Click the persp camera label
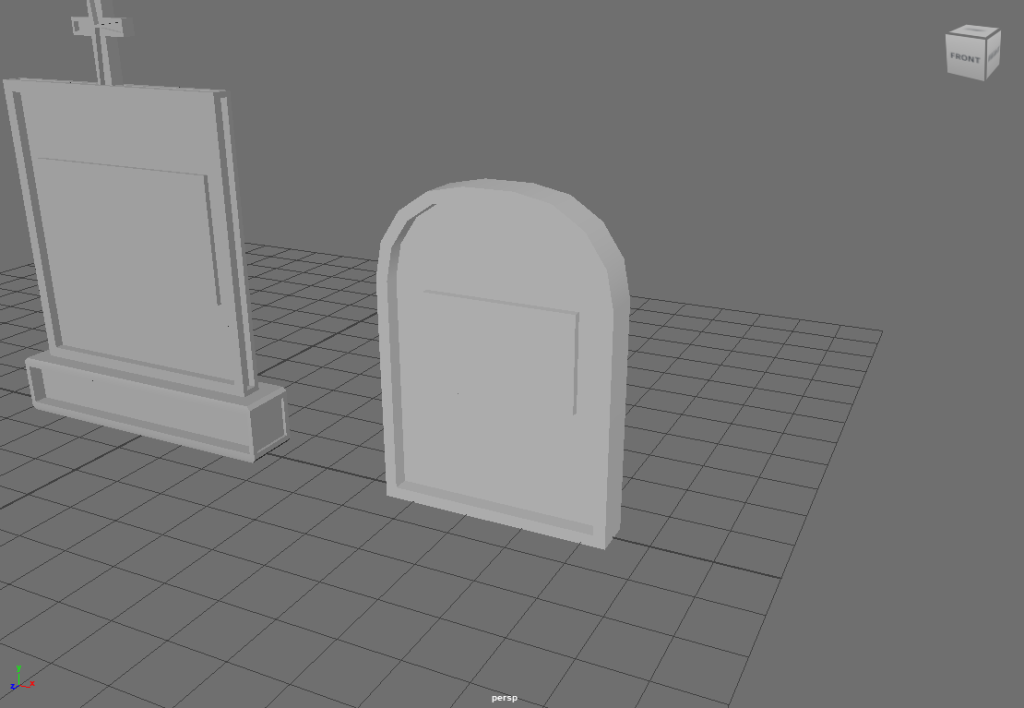The height and width of the screenshot is (708, 1024). click(504, 698)
